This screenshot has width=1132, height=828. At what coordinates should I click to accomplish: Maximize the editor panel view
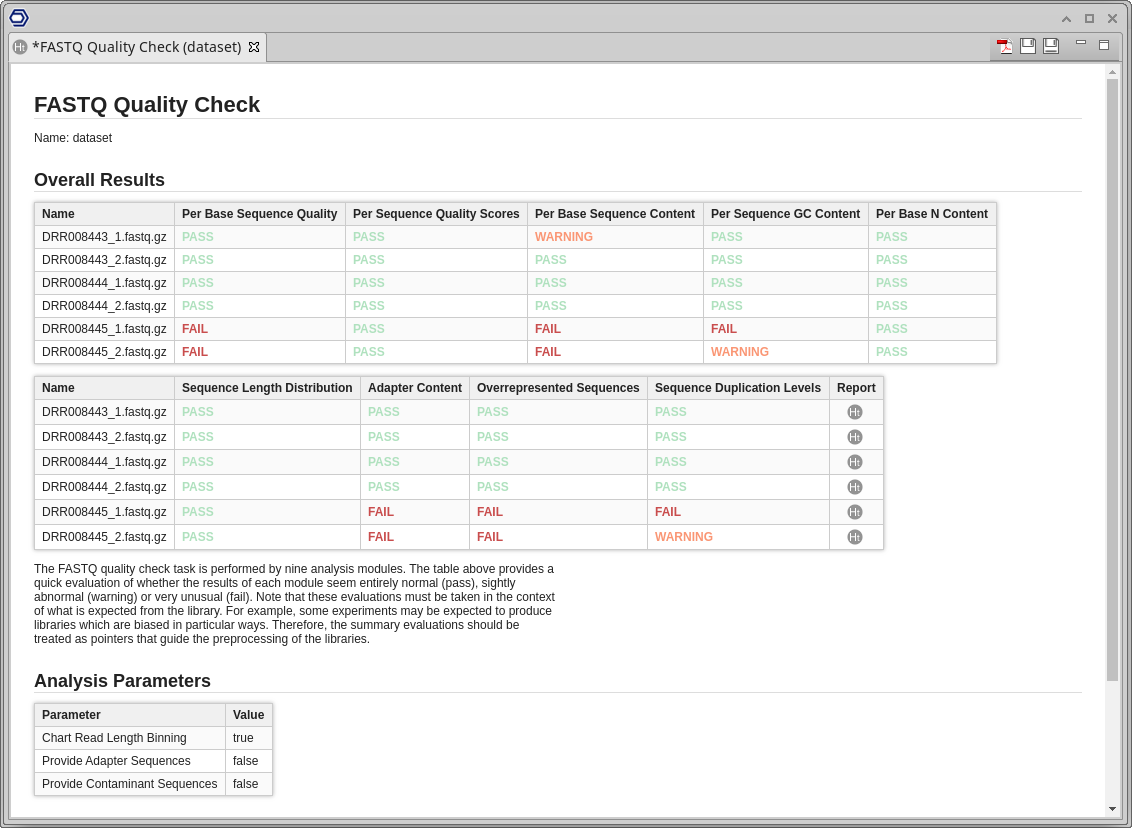click(x=1104, y=45)
